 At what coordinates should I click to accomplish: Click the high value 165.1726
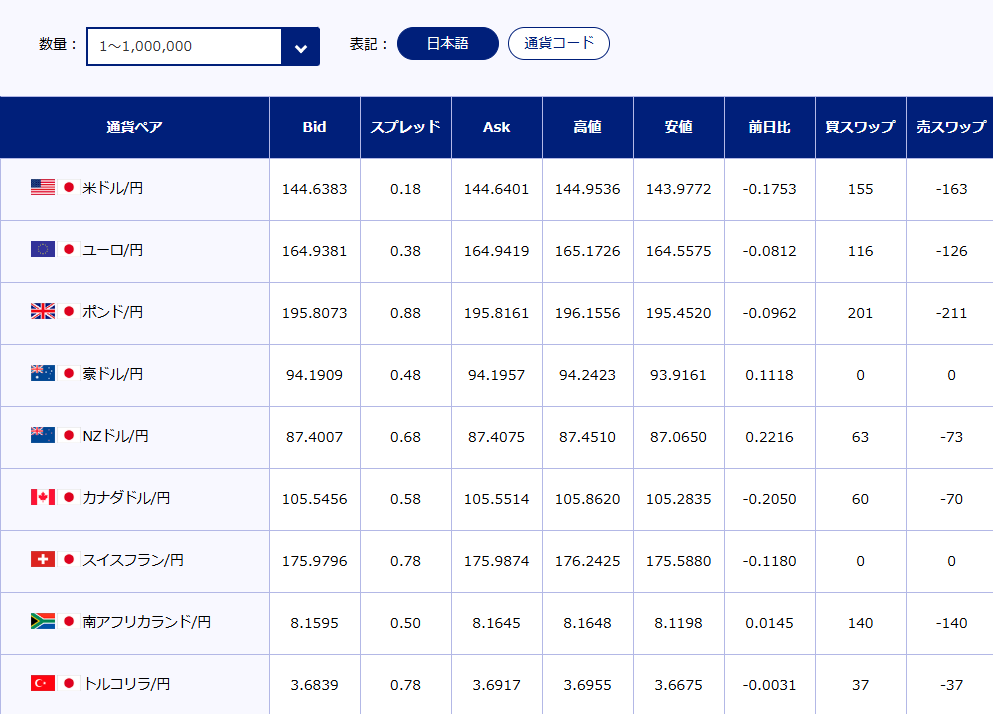(588, 252)
